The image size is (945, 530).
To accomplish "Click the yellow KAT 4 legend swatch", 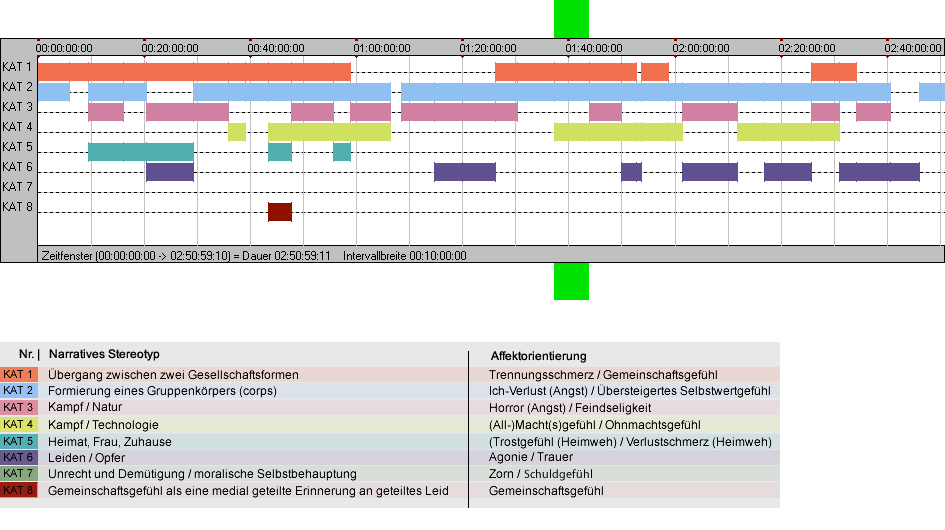I will [x=19, y=424].
